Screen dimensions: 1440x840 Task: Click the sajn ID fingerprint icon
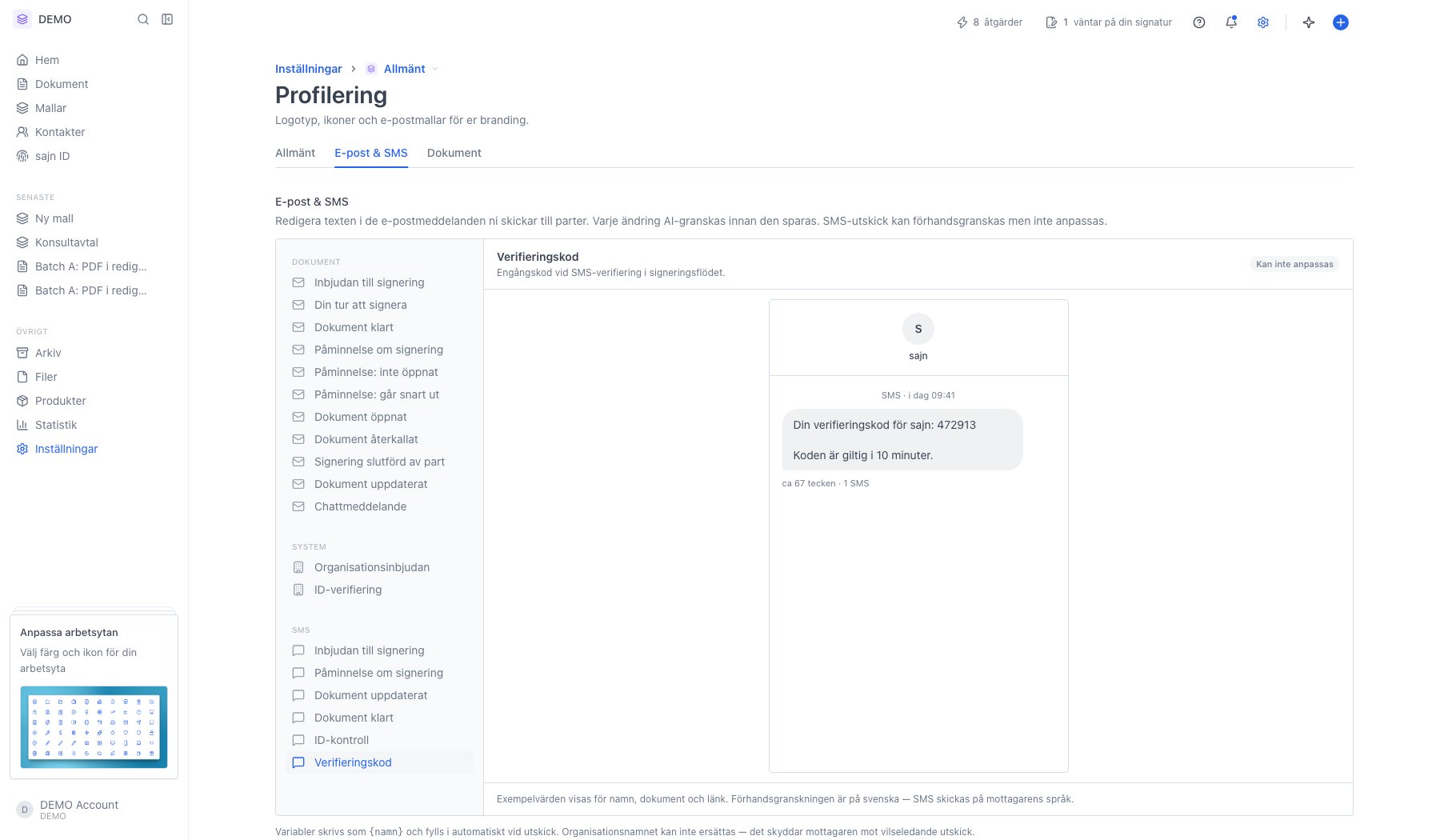[22, 156]
